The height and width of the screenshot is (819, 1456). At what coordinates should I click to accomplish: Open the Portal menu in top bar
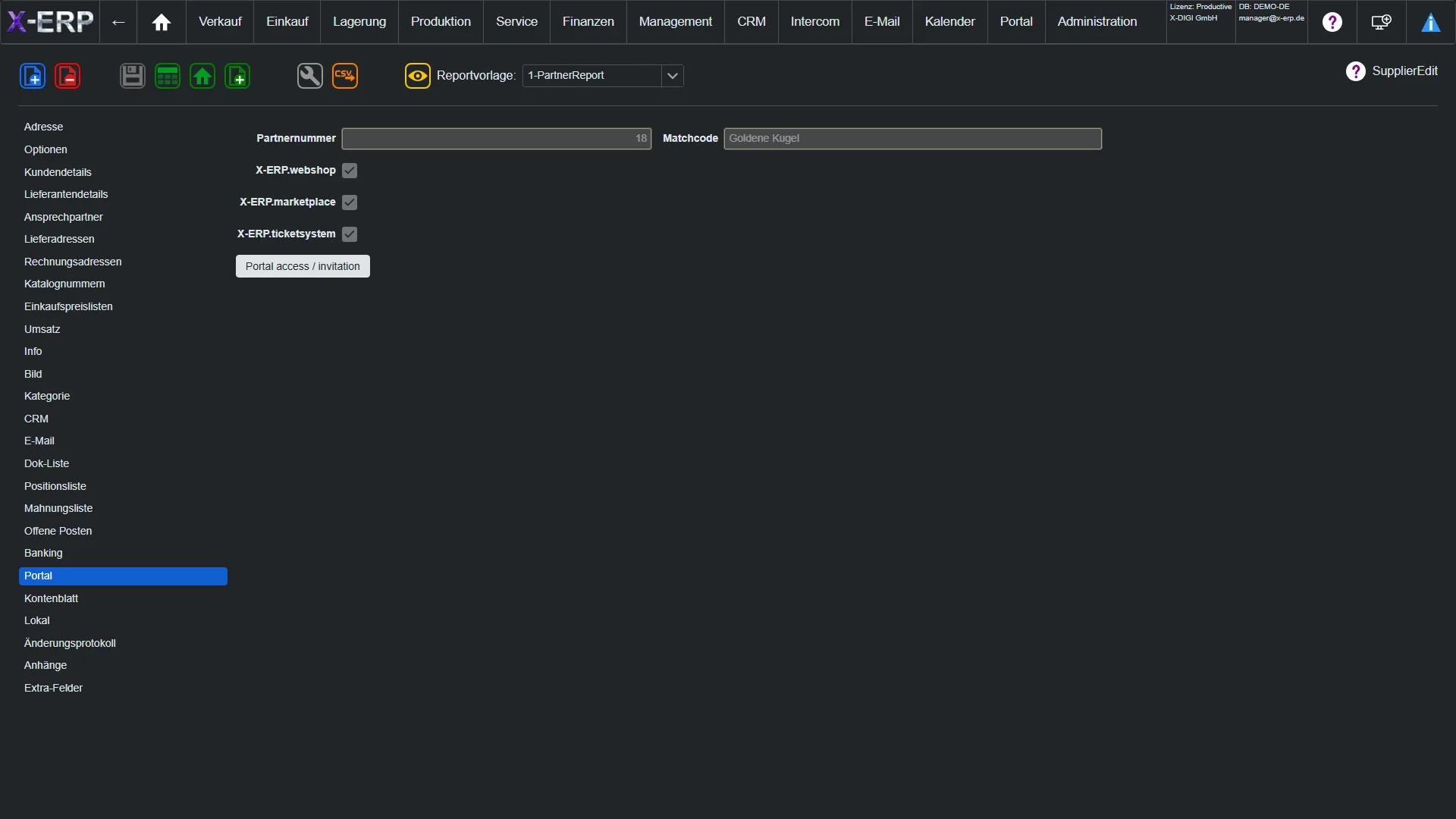pyautogui.click(x=1016, y=22)
